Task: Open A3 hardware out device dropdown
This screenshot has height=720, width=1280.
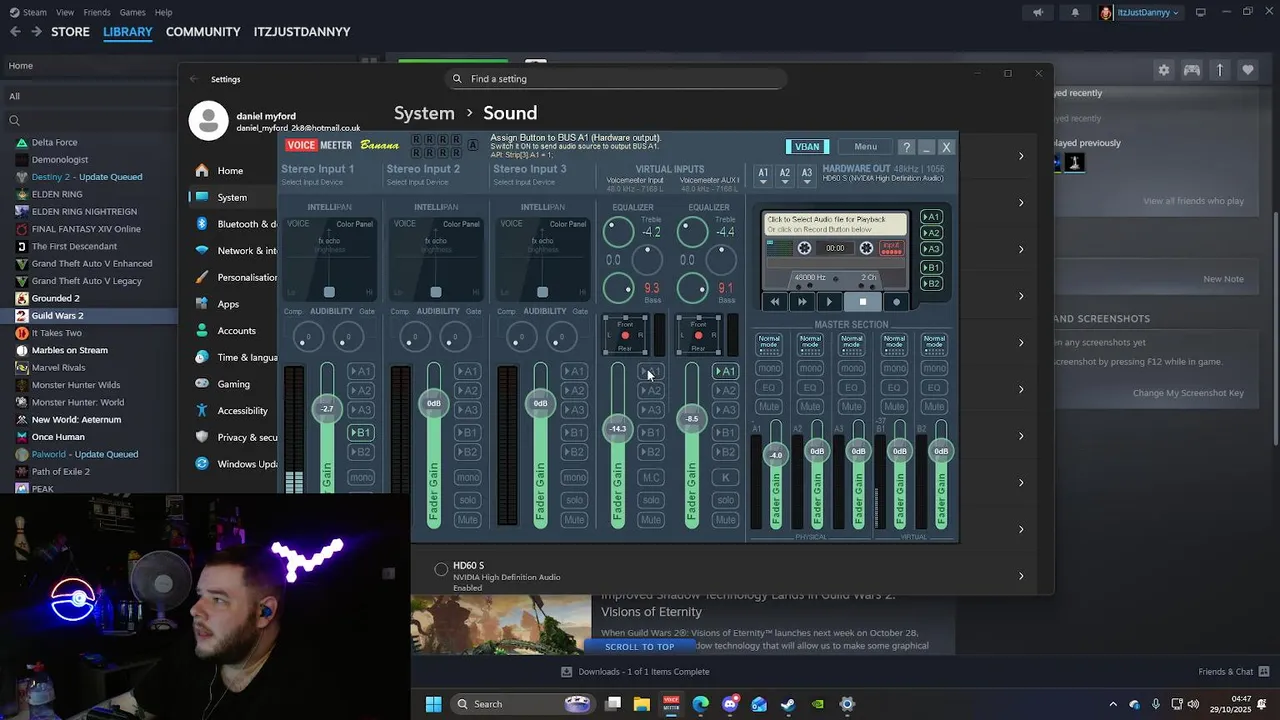Action: point(807,175)
